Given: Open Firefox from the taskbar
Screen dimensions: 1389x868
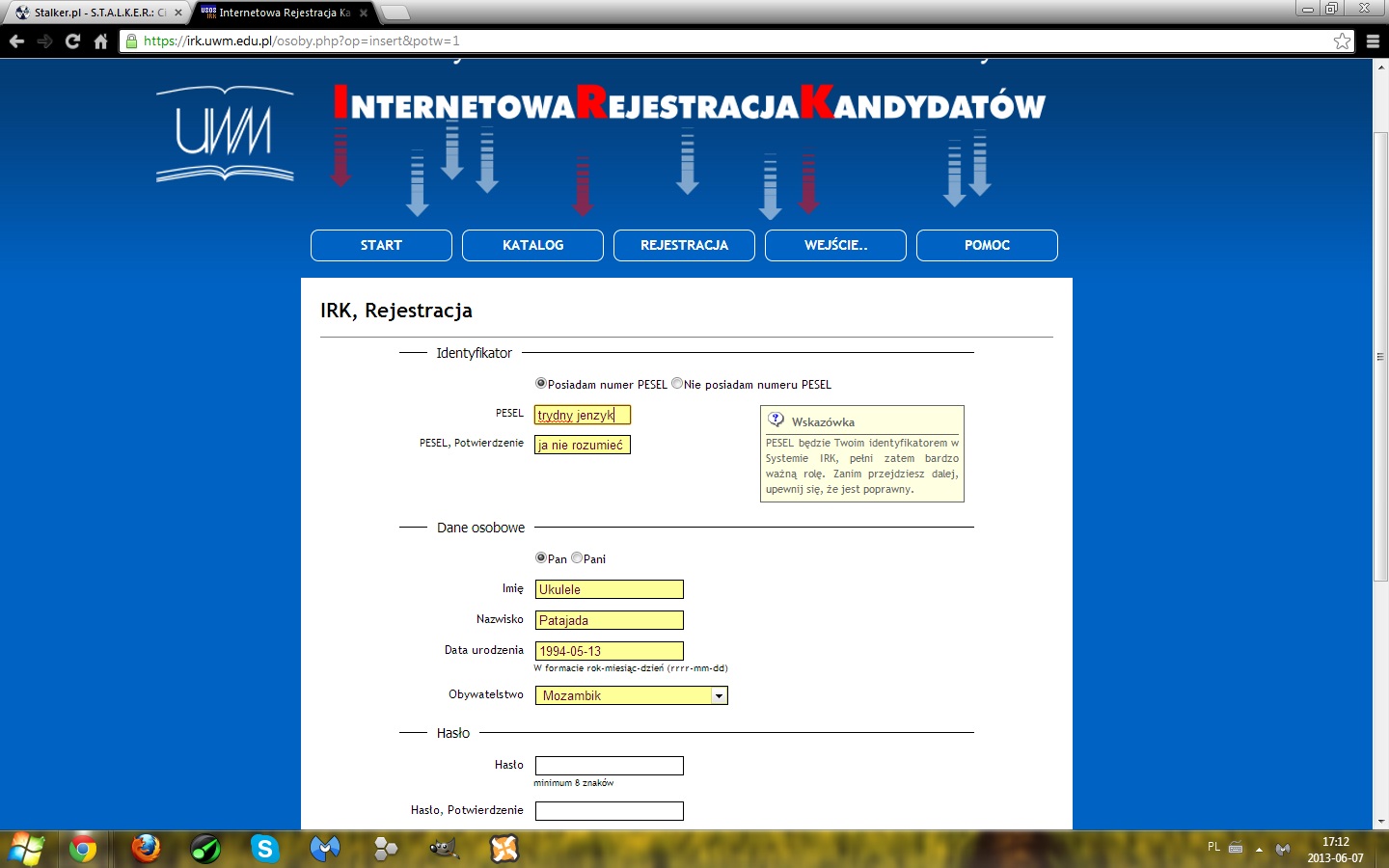Looking at the screenshot, I should pyautogui.click(x=146, y=849).
